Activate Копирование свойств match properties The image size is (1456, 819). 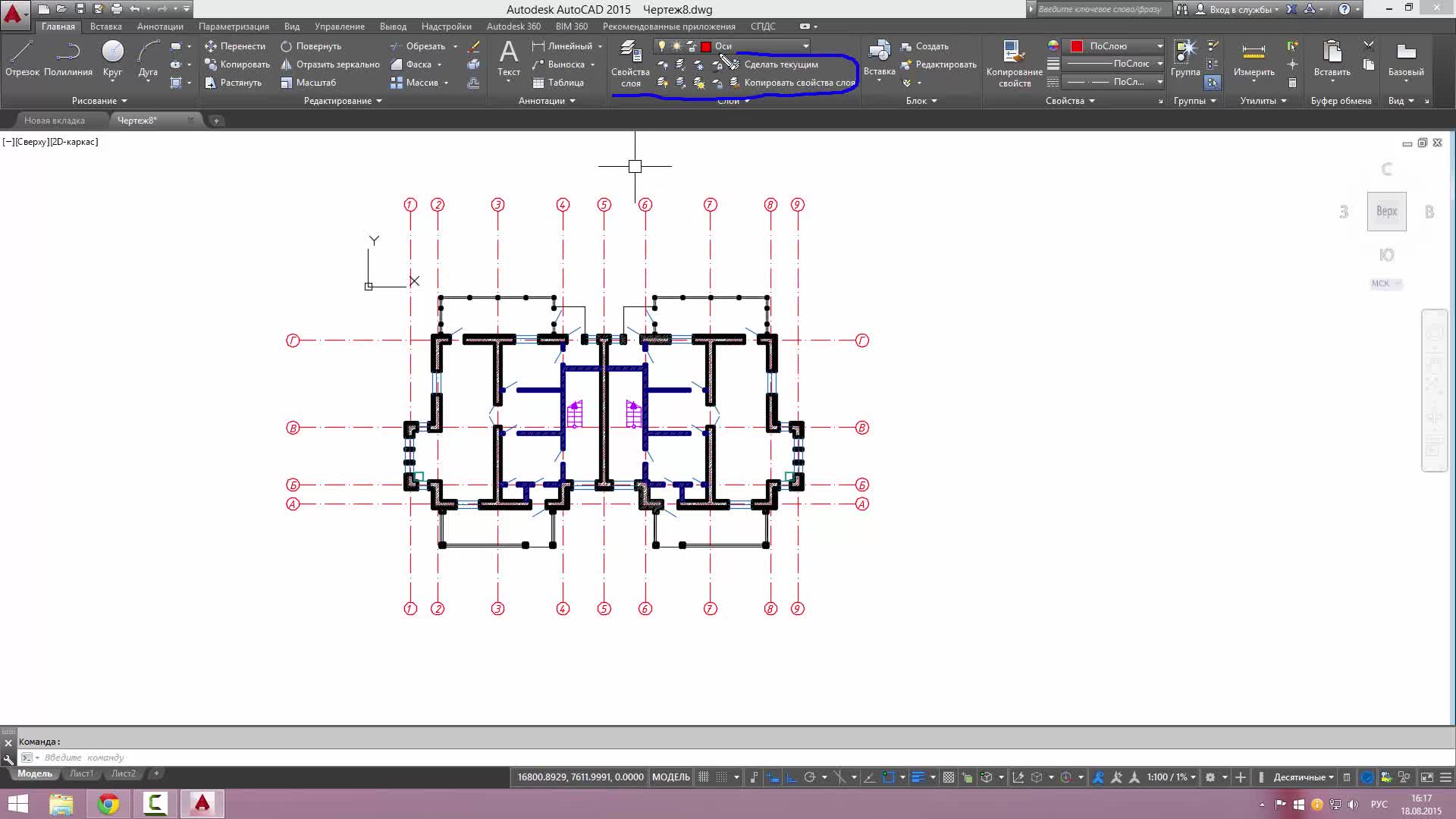click(1015, 64)
